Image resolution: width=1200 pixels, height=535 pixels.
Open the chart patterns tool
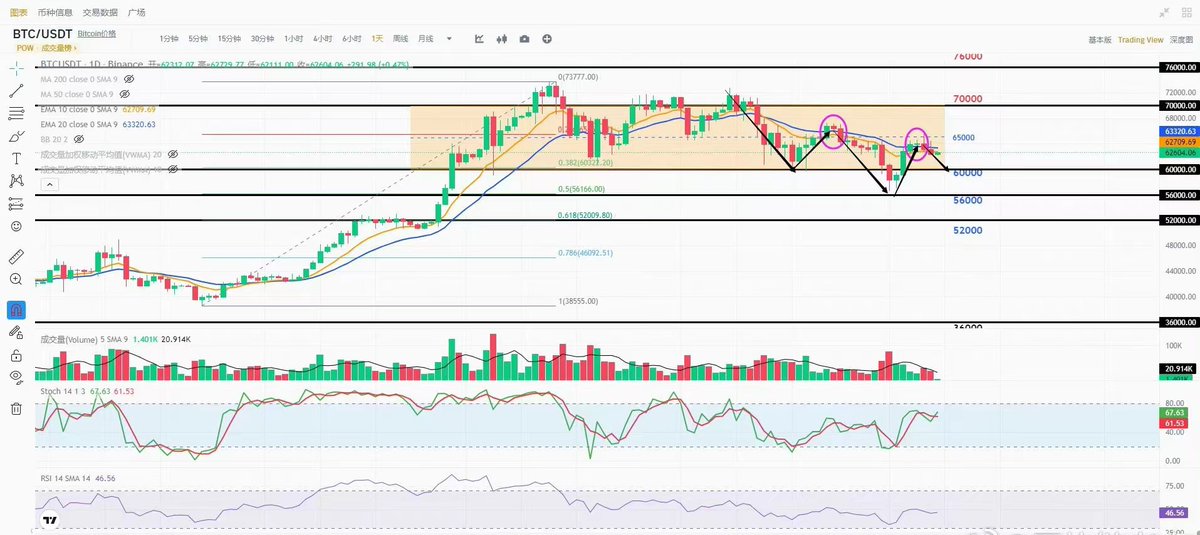pos(16,181)
